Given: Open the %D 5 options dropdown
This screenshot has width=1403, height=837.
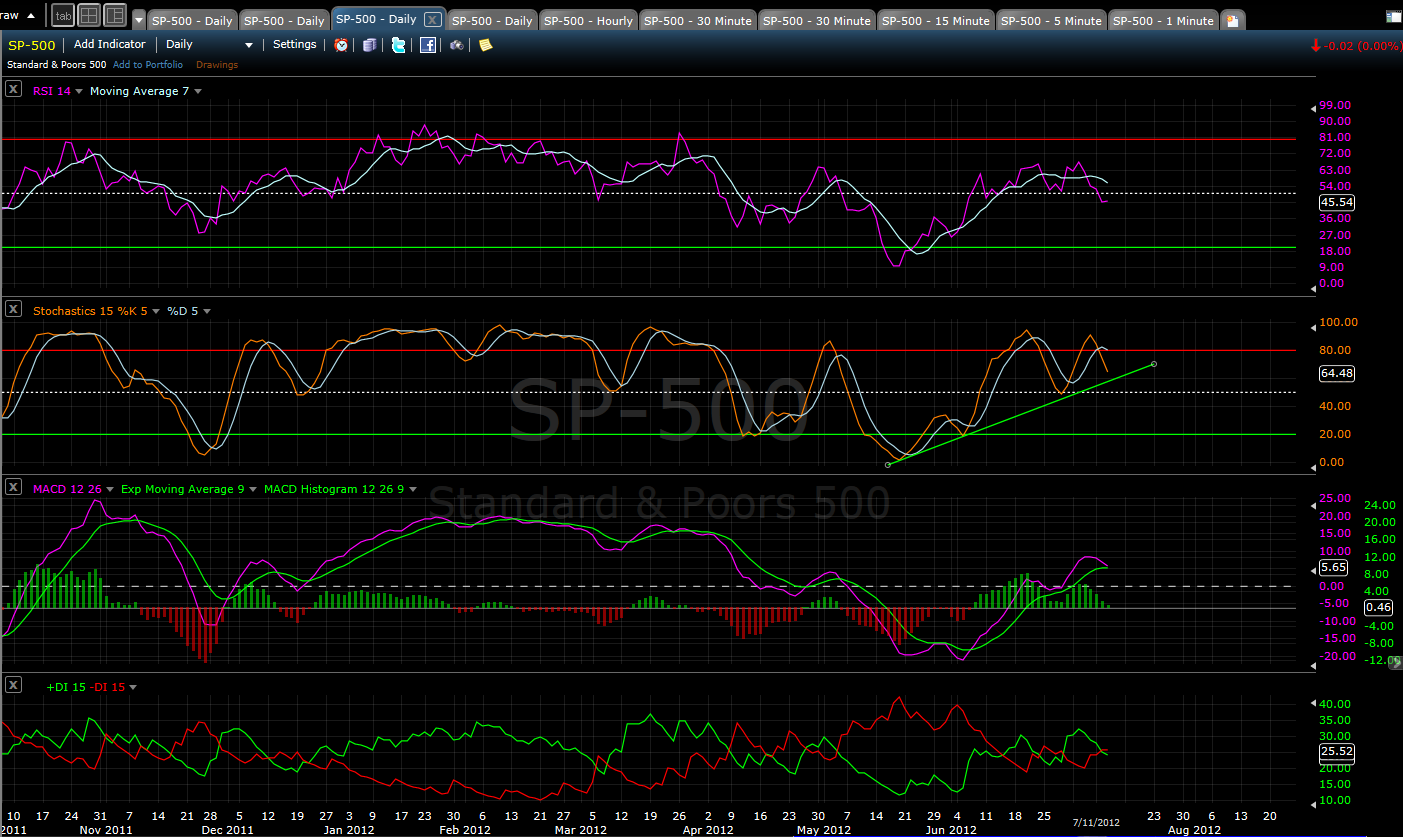Looking at the screenshot, I should click(207, 311).
